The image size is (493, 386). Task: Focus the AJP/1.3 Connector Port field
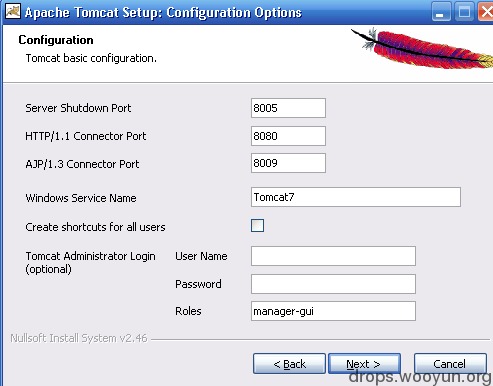(x=288, y=163)
